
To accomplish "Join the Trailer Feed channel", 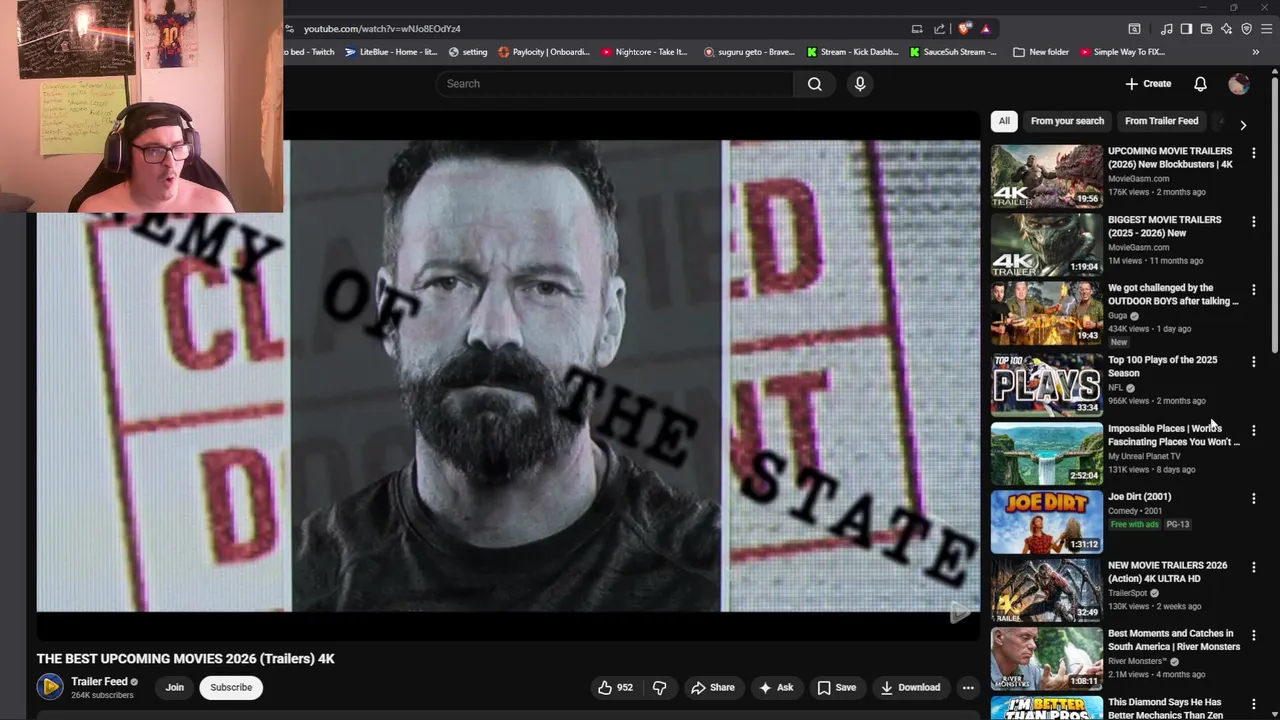I will tap(175, 688).
